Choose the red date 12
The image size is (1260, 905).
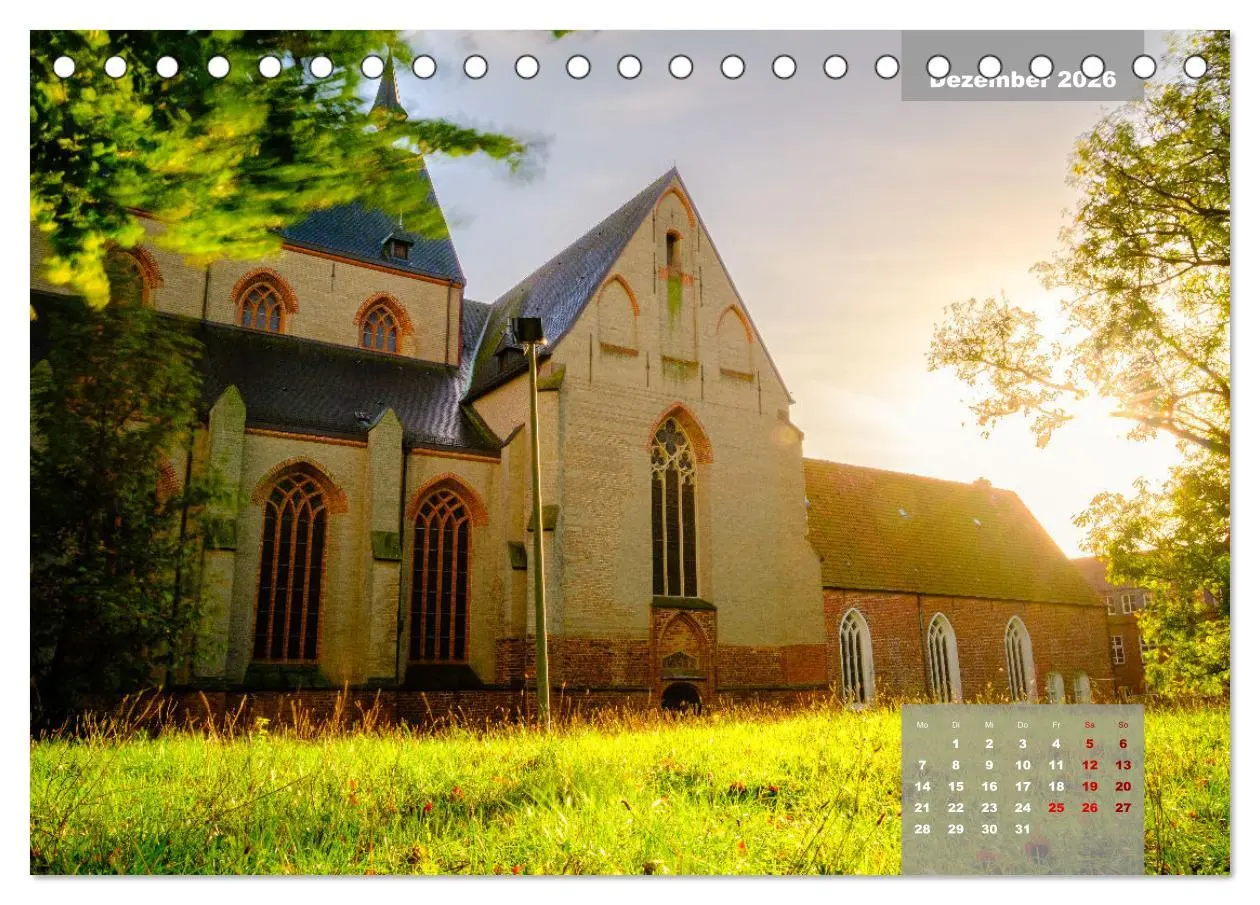point(1089,765)
